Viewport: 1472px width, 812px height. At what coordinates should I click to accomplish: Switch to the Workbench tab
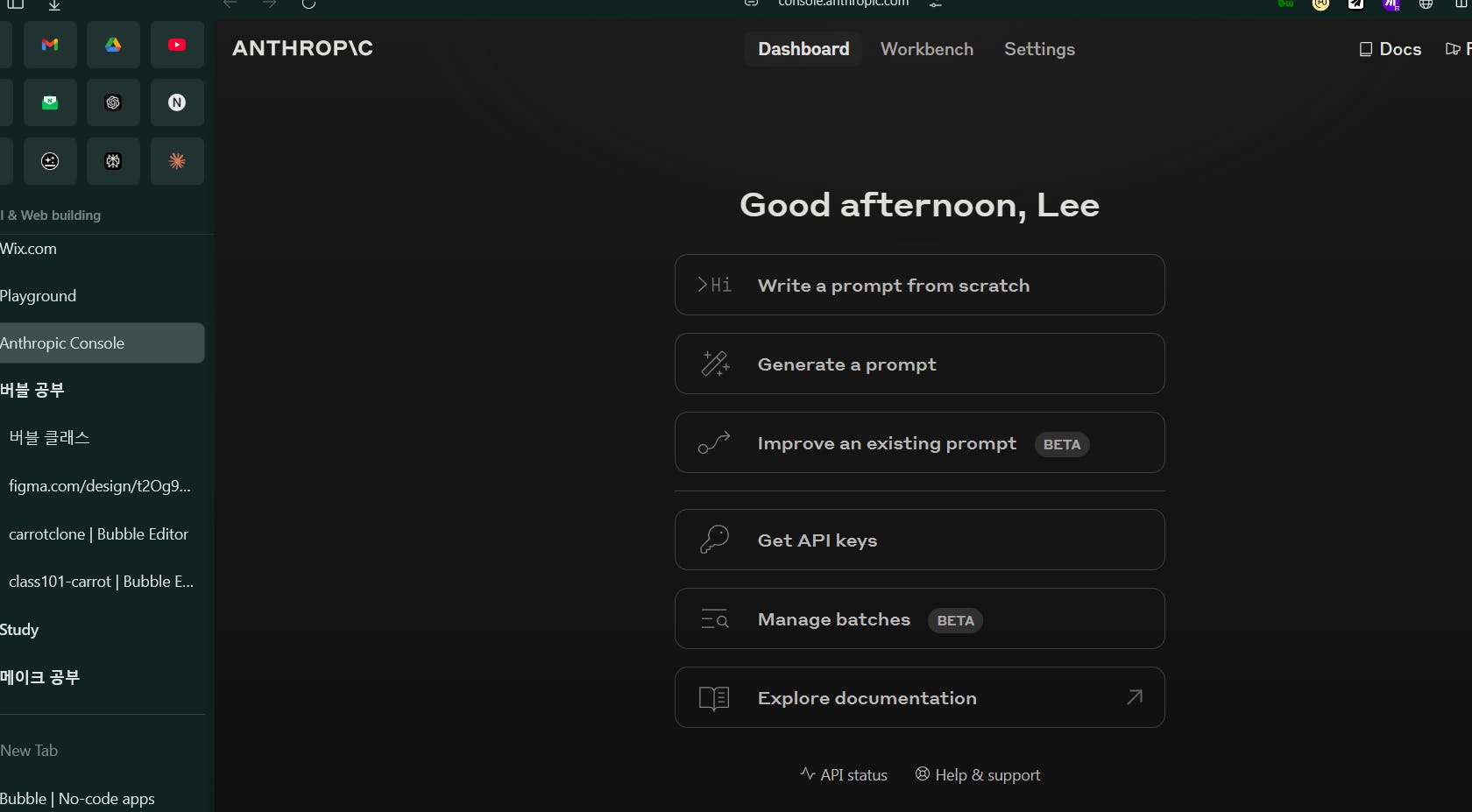(x=927, y=49)
